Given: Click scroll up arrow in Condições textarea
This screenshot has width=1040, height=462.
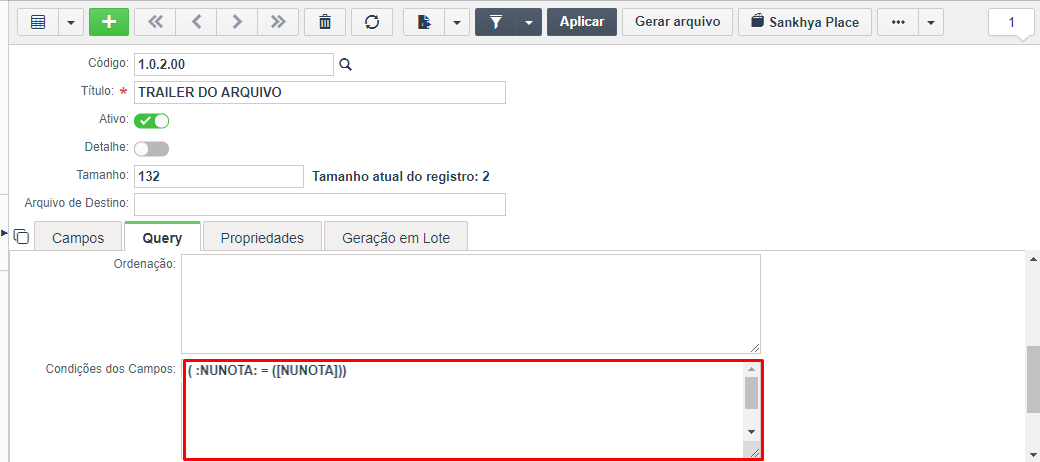Looking at the screenshot, I should [x=751, y=370].
